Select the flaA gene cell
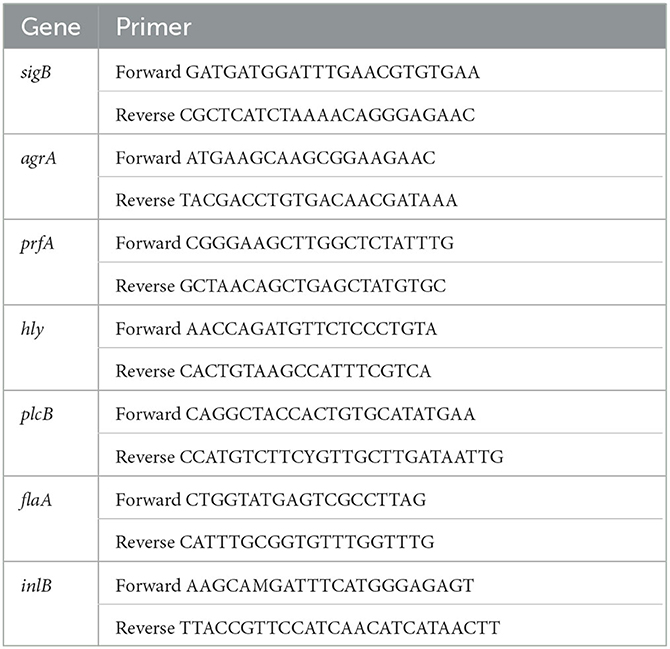The image size is (670, 649). click(51, 519)
